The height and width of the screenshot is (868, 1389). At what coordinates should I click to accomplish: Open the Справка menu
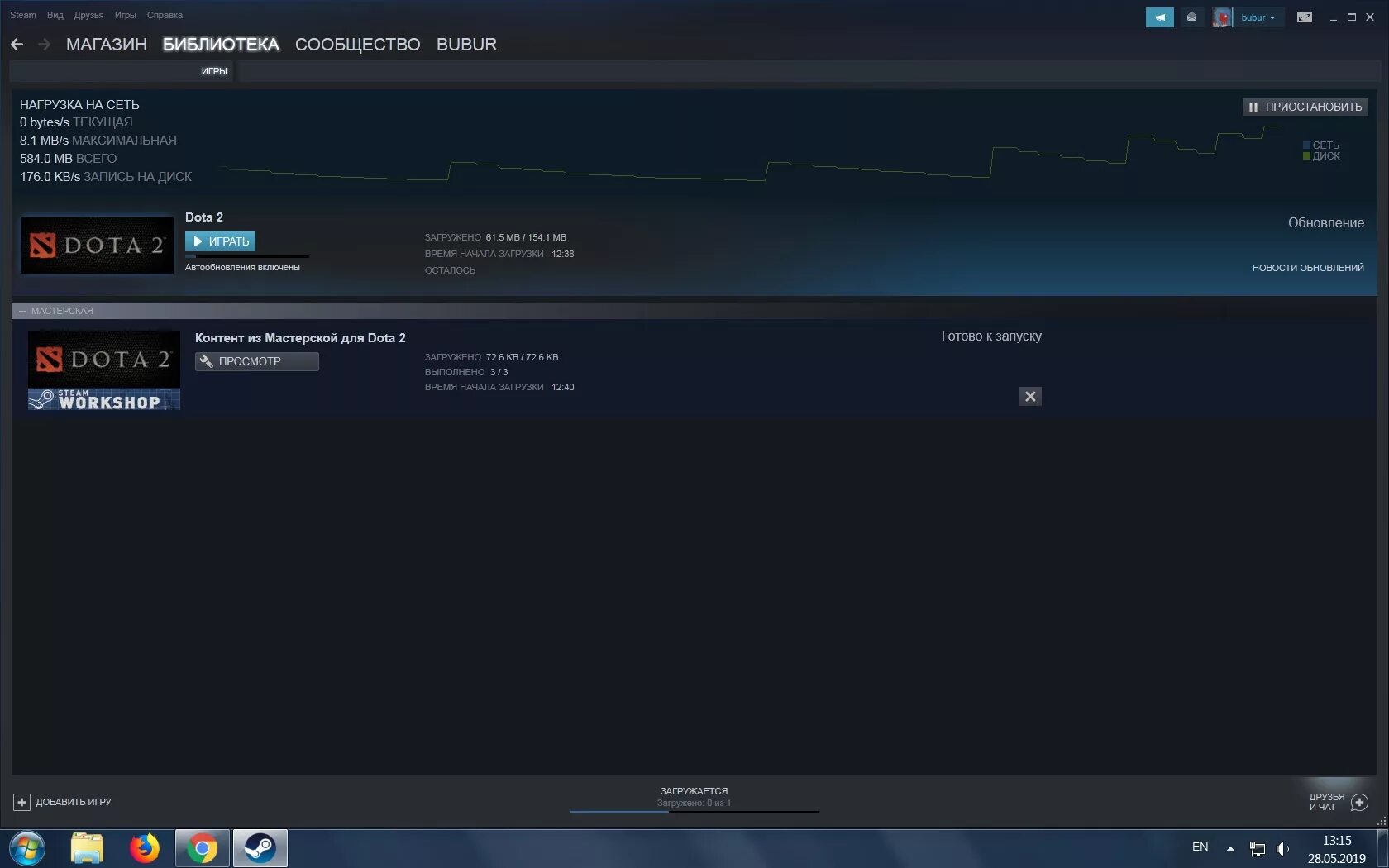(165, 15)
